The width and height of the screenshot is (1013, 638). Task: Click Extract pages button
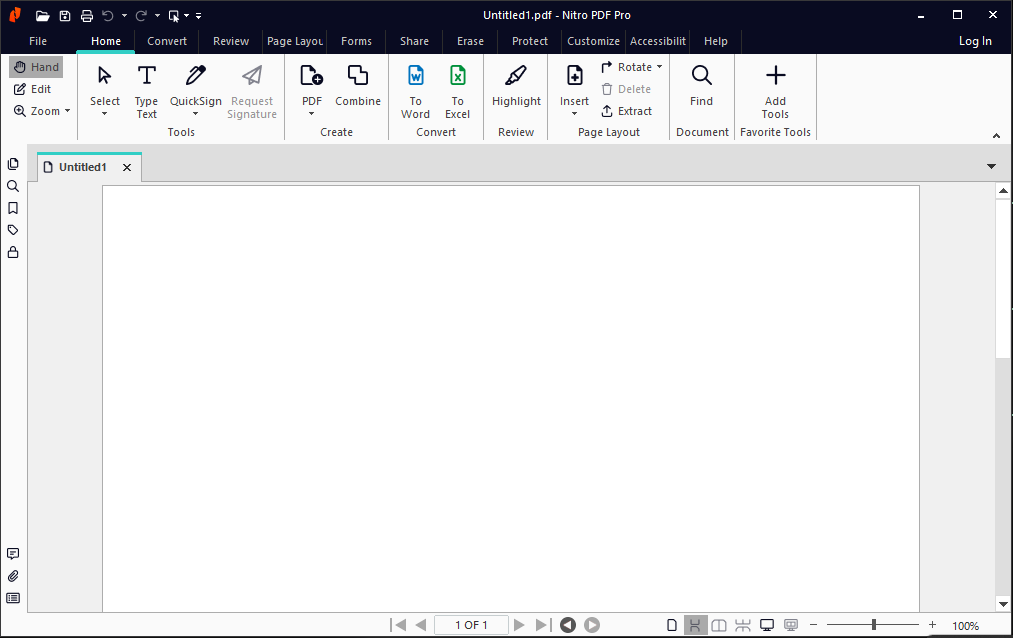(x=627, y=111)
